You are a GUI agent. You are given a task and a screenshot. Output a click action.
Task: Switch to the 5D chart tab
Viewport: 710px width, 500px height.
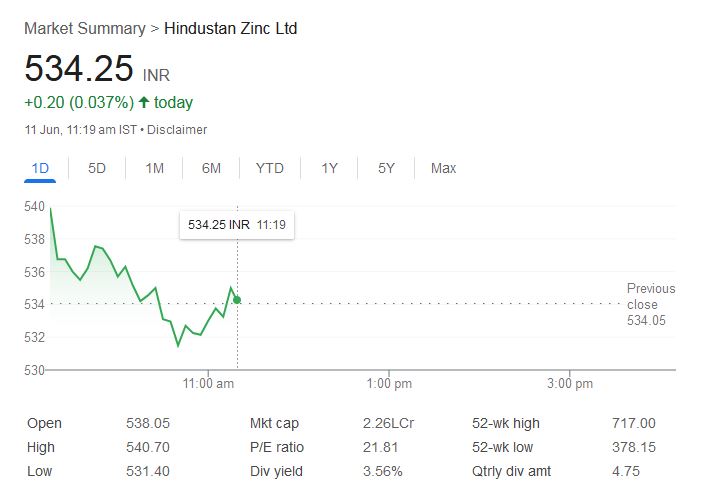(97, 168)
